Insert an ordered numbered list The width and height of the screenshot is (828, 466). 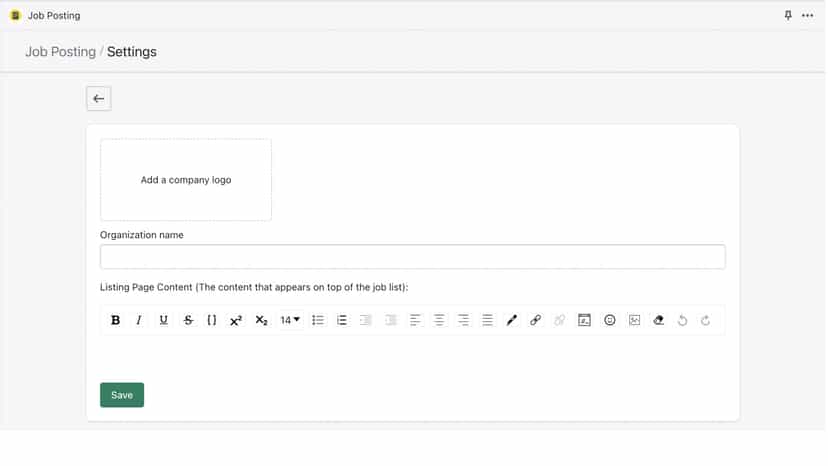(x=342, y=320)
